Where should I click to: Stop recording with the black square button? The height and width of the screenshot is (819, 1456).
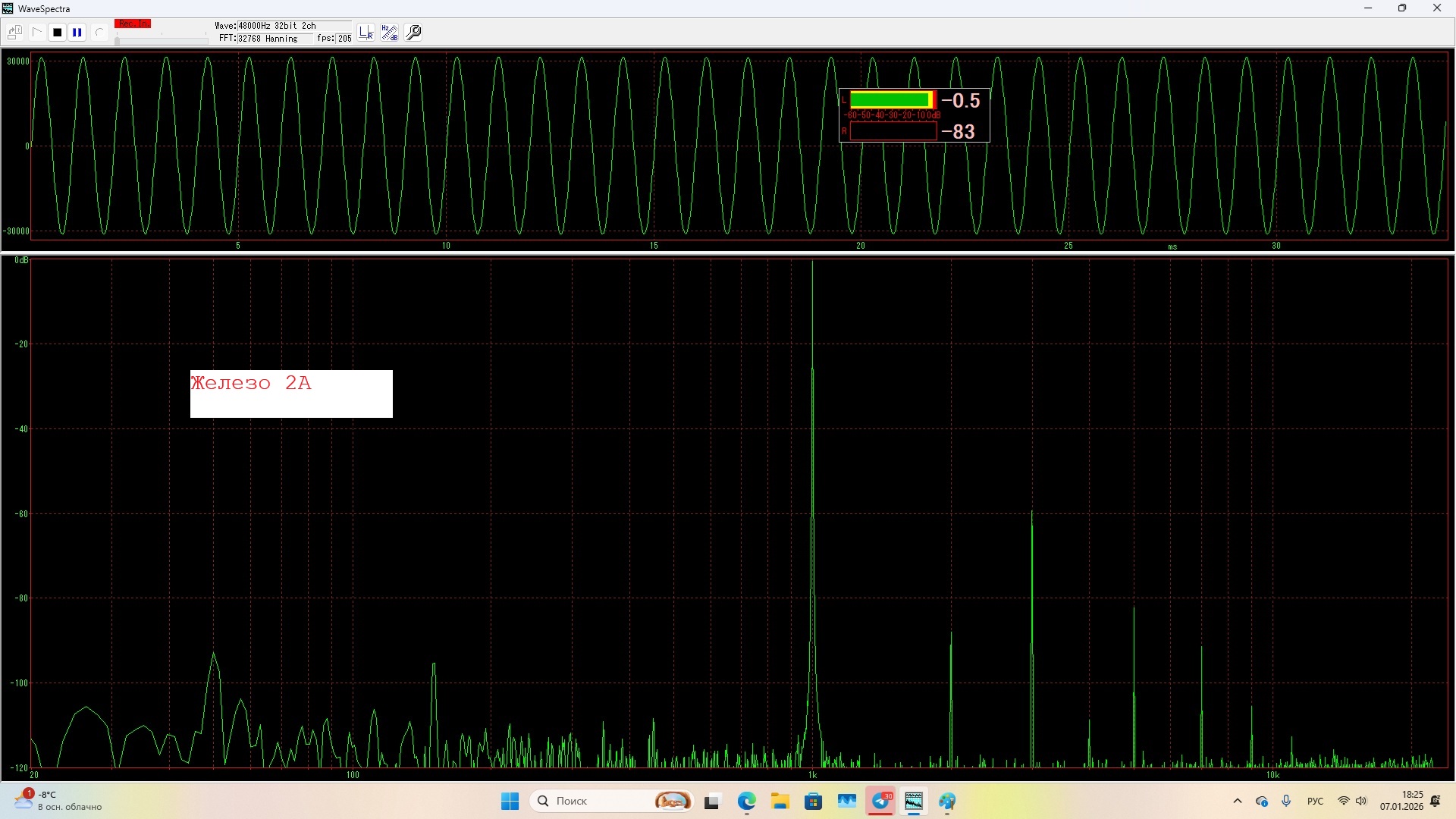[x=57, y=32]
